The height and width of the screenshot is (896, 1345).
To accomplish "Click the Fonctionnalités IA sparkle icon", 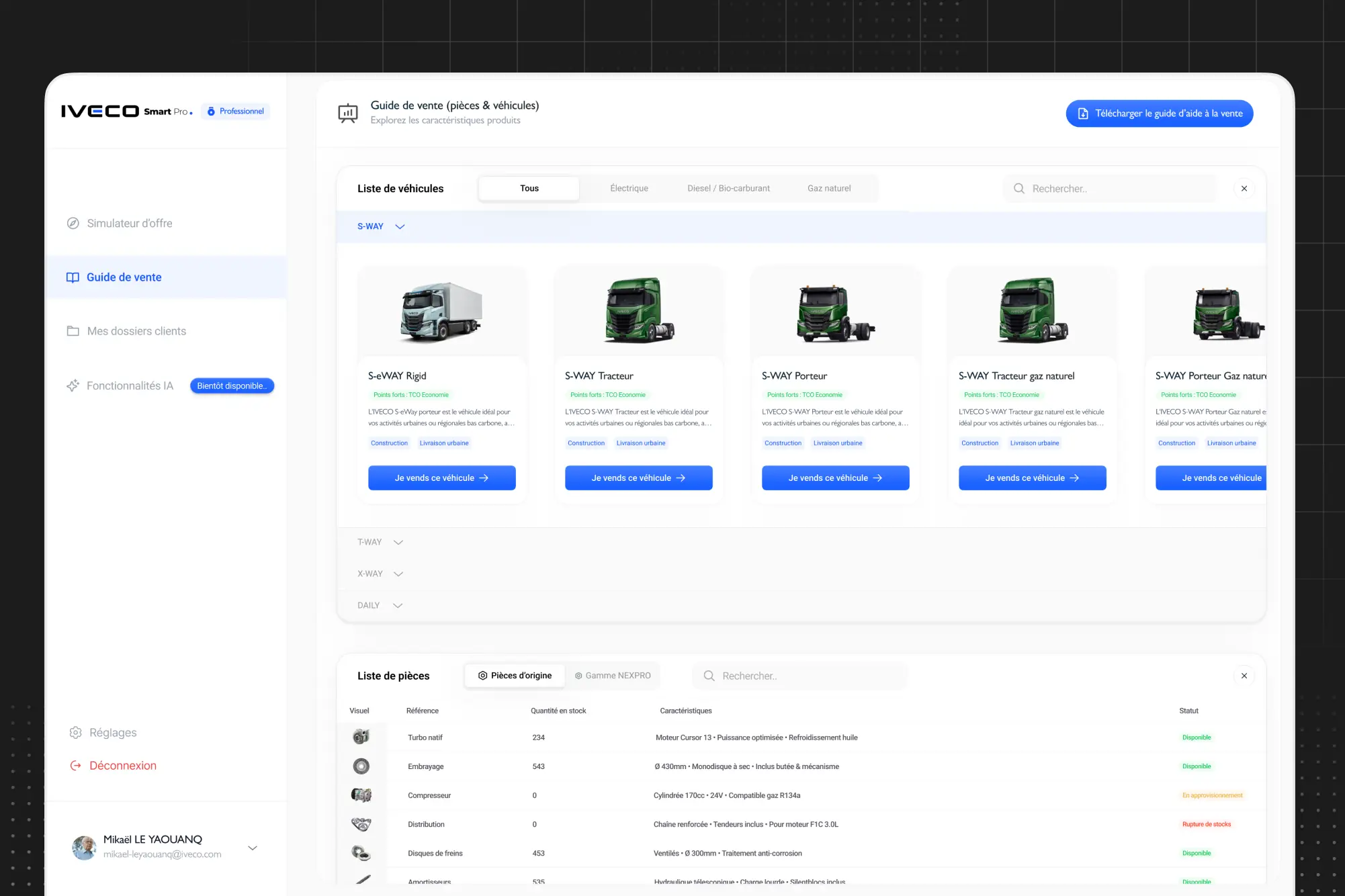I will pyautogui.click(x=73, y=386).
